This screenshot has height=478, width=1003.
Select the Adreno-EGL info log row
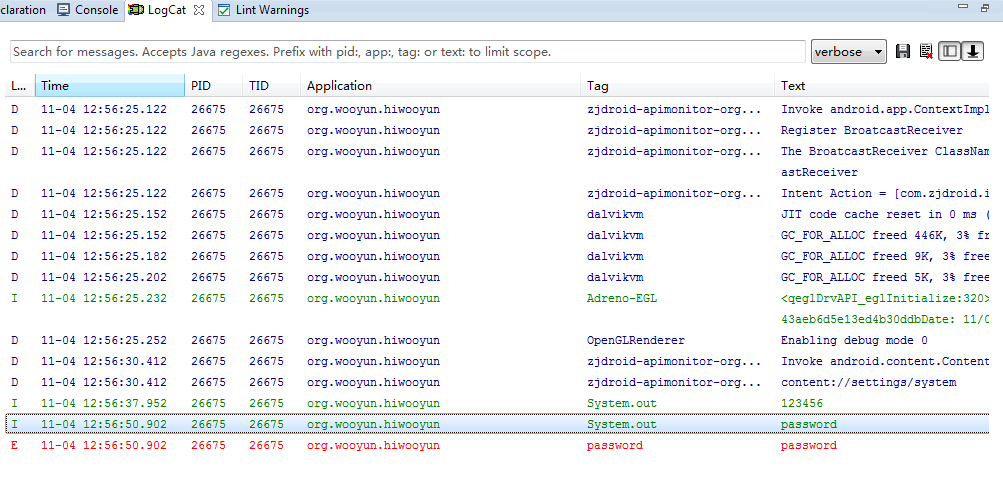tap(498, 308)
